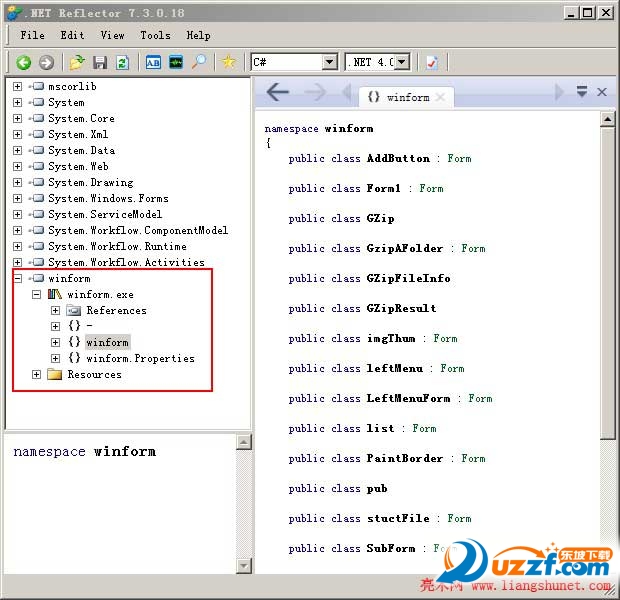Expand the Resources folder node

[36, 374]
